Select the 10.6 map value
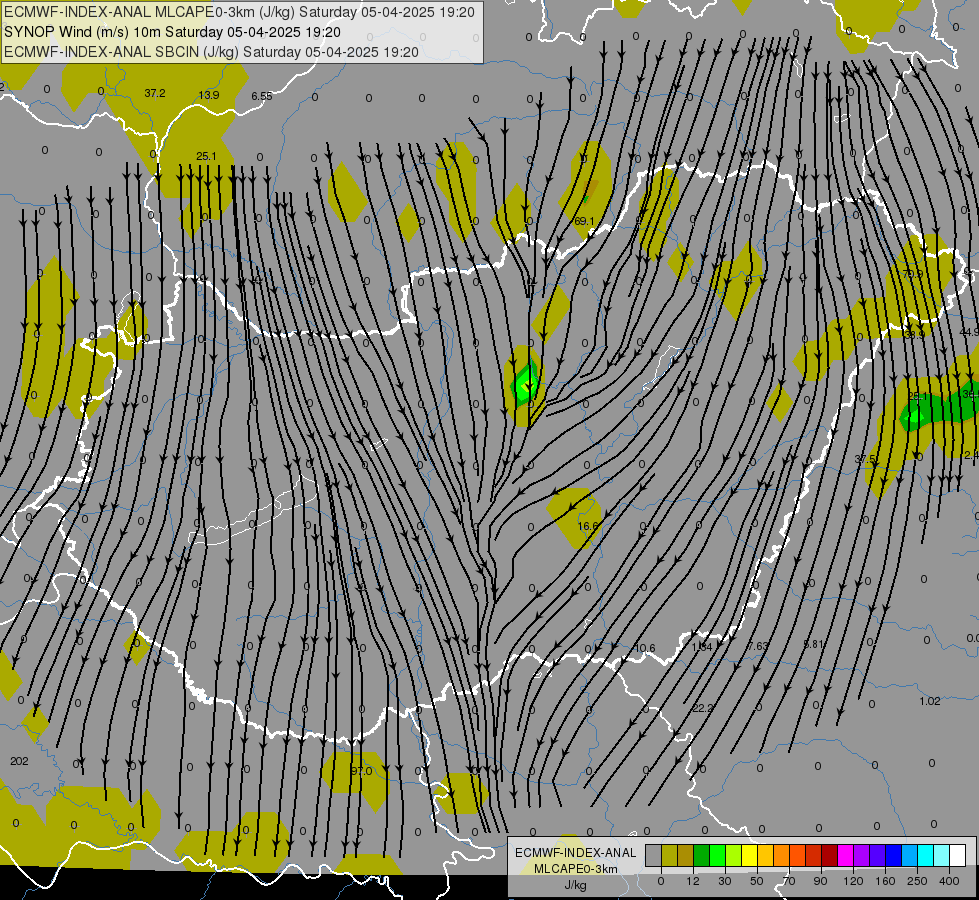 coord(645,648)
